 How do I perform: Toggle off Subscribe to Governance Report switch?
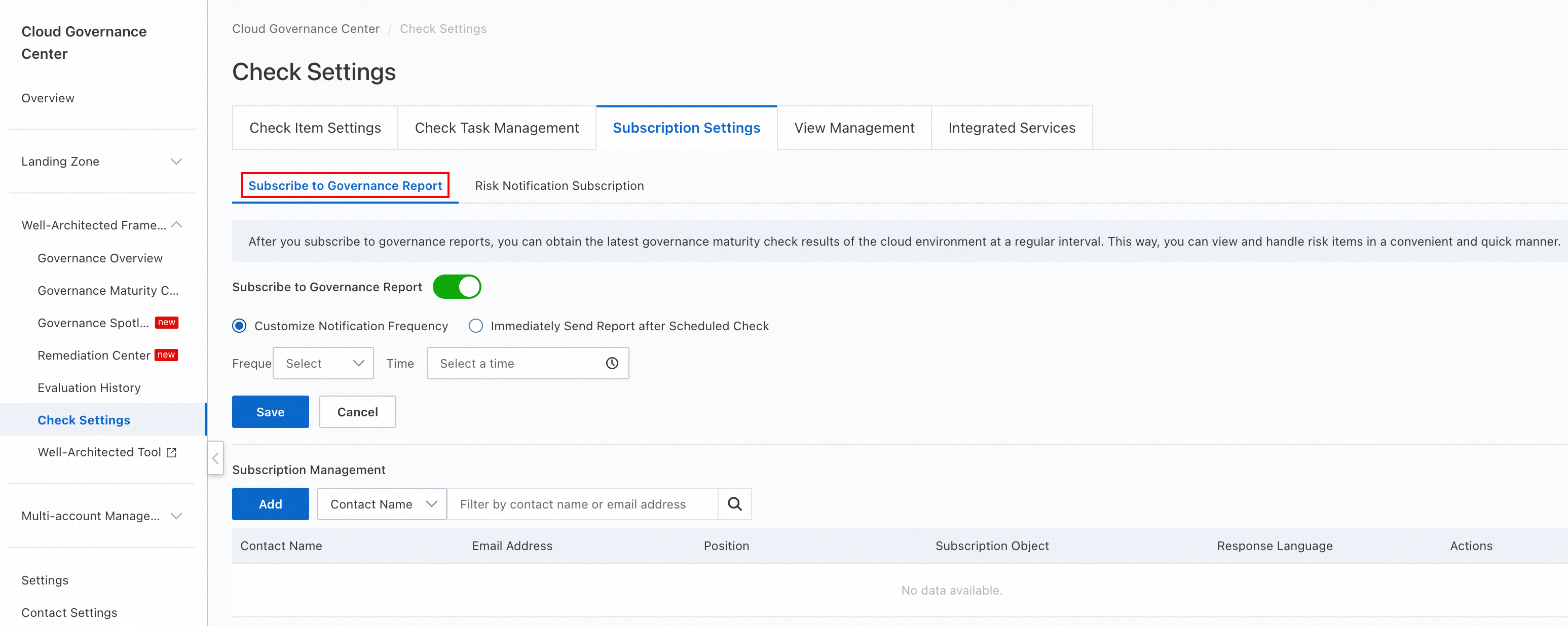457,287
